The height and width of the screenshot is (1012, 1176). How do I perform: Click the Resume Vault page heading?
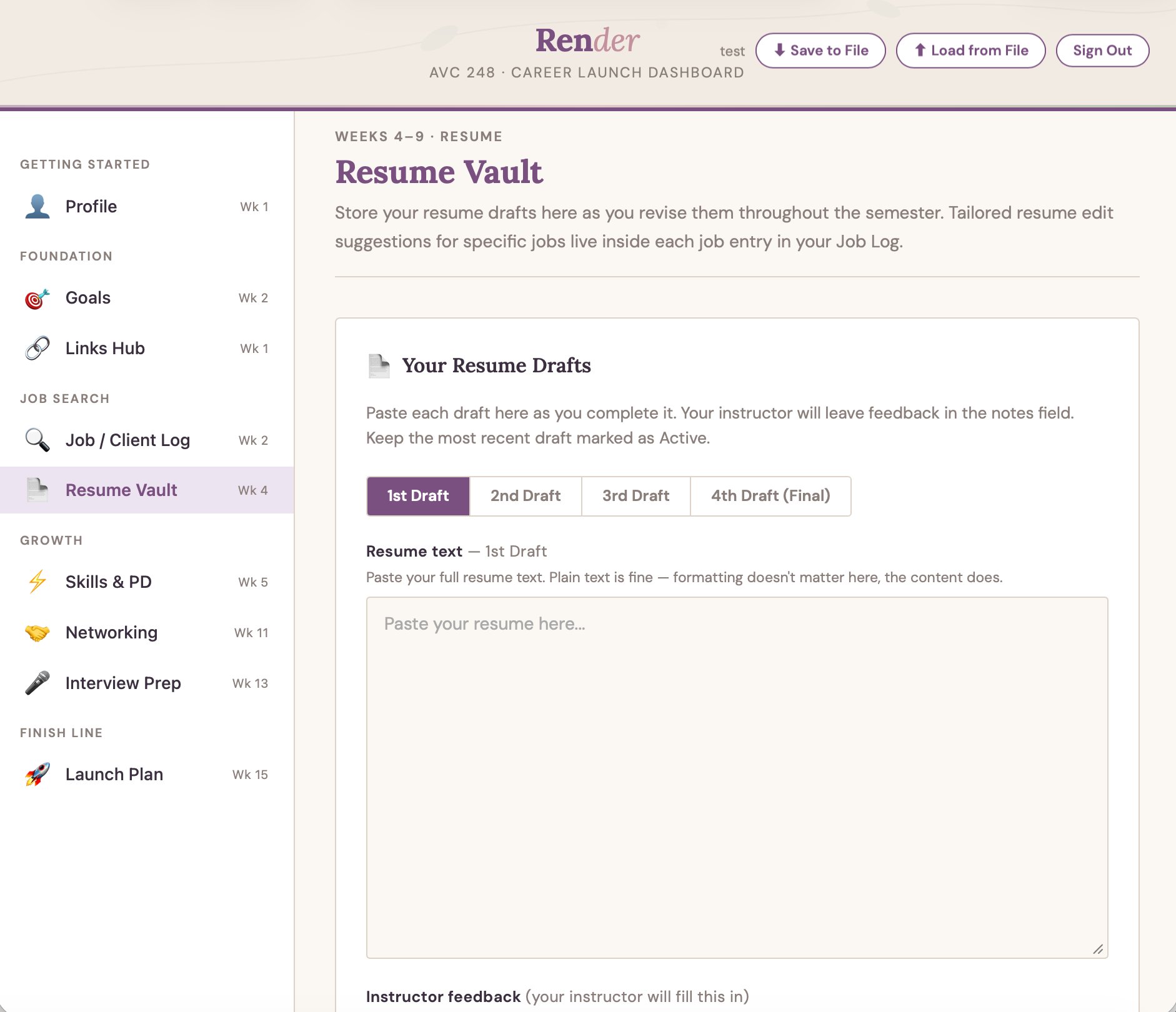tap(439, 172)
